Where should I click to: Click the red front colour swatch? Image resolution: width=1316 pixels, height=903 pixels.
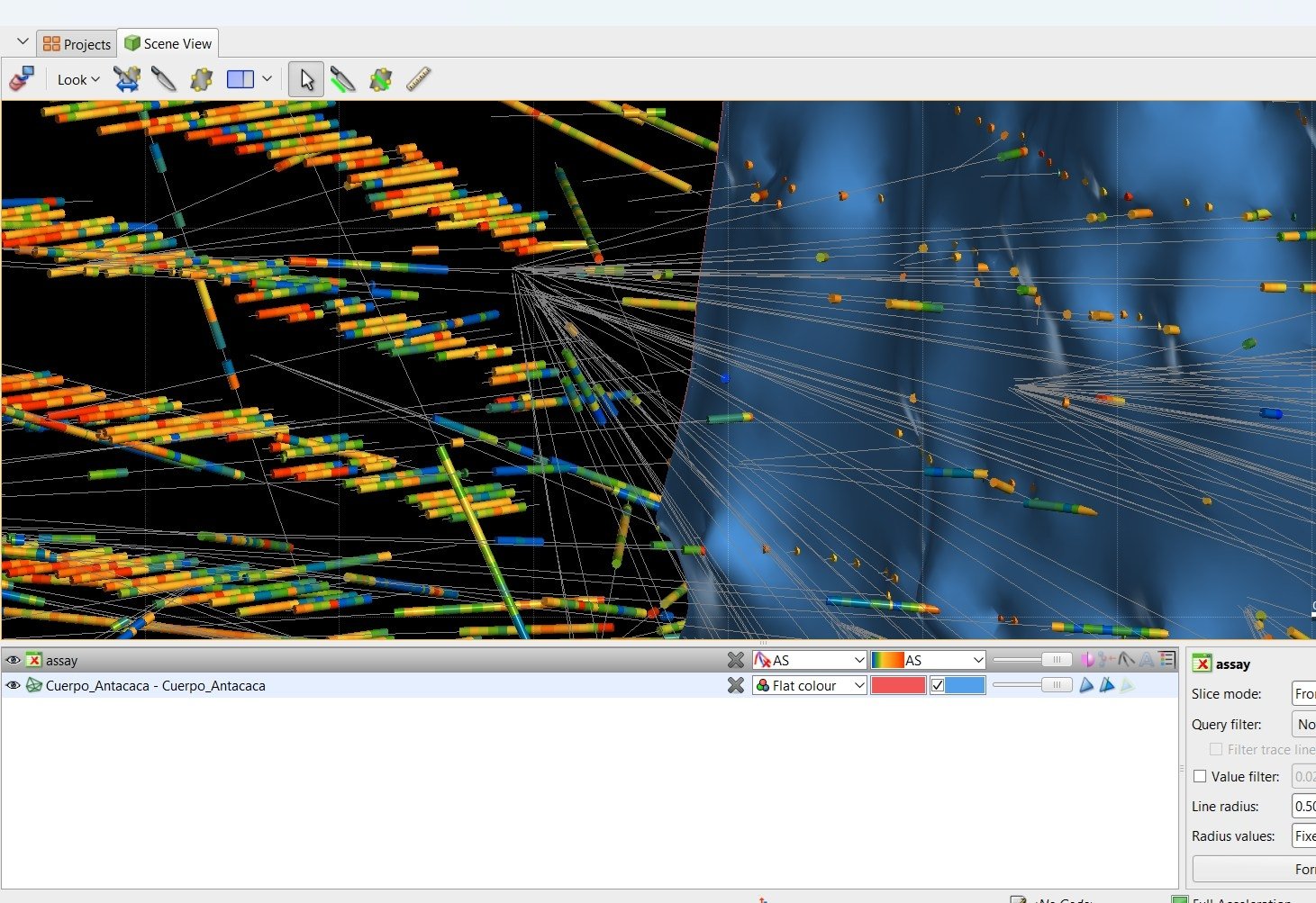click(x=898, y=685)
